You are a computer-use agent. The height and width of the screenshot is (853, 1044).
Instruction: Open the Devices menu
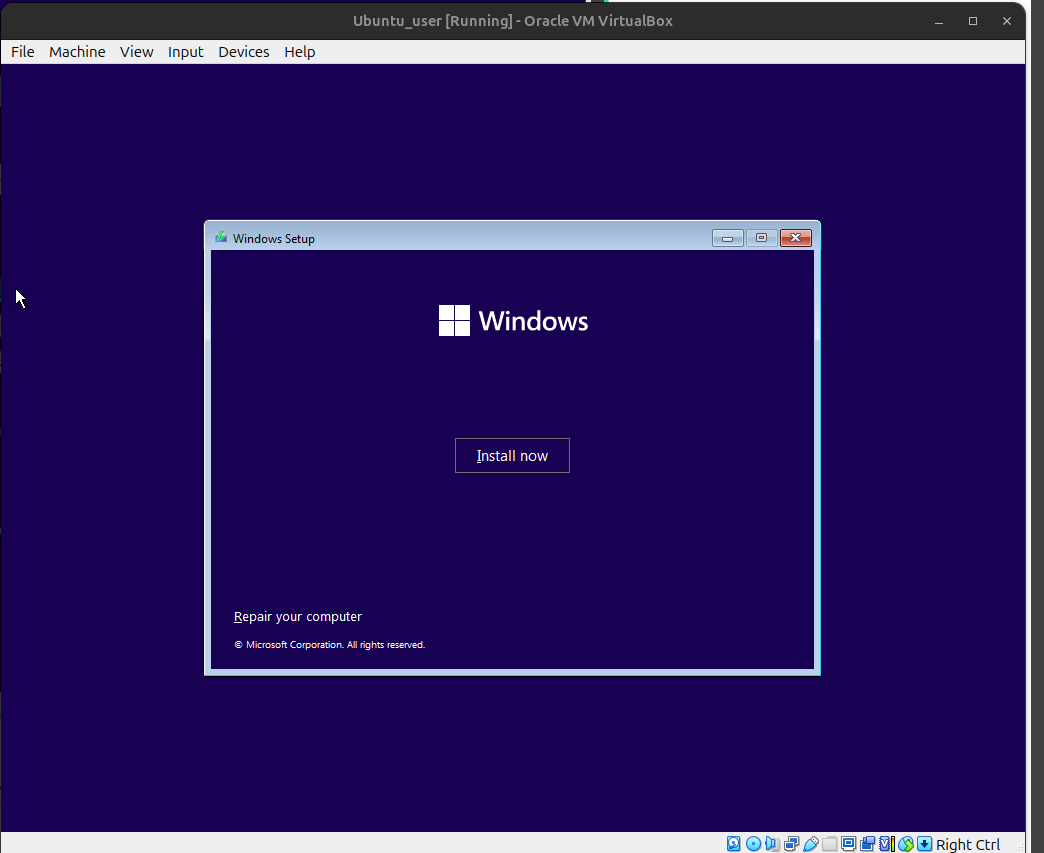click(244, 52)
